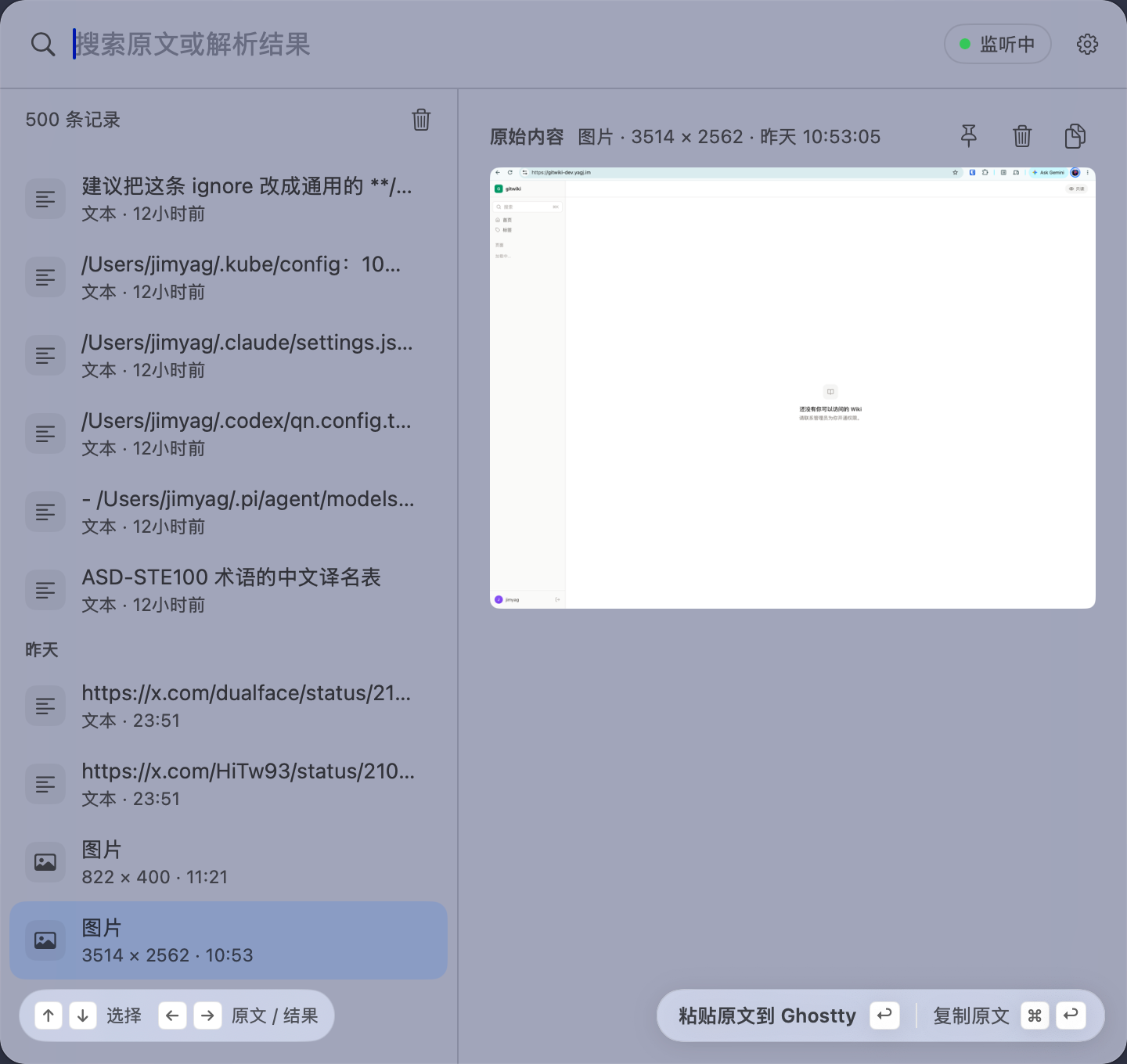The image size is (1127, 1064).
Task: Toggle the 监听中 listening status
Action: 998,44
